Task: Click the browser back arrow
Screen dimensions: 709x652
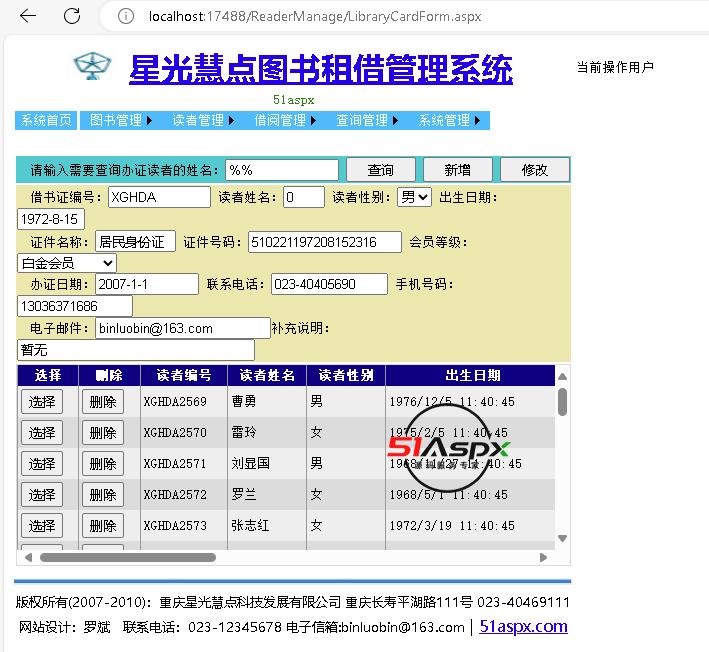Action: click(28, 16)
